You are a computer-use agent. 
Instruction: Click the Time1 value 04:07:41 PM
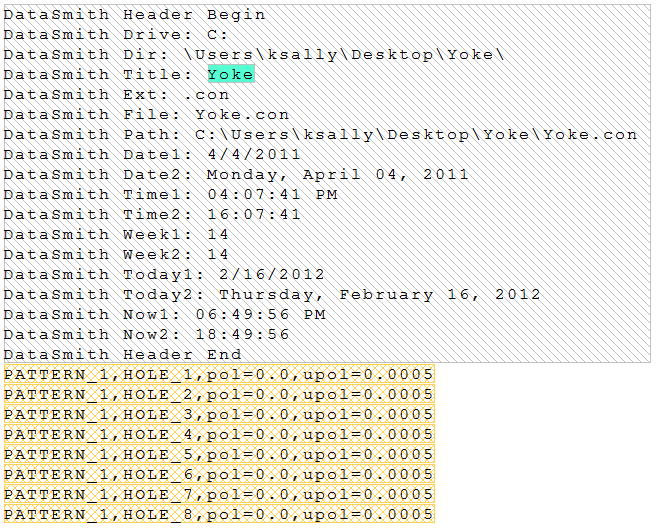pos(272,194)
